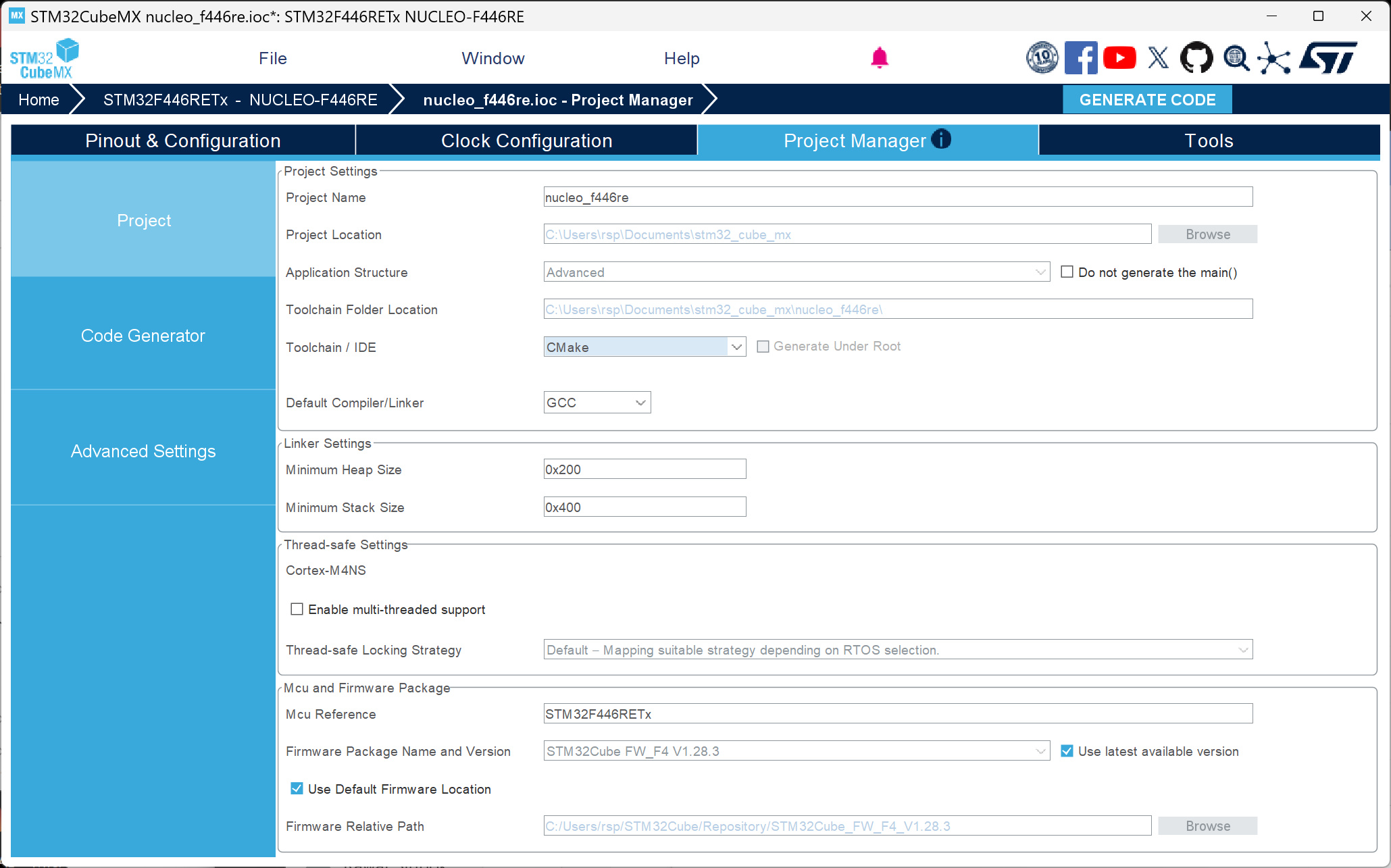The width and height of the screenshot is (1391, 868).
Task: Enable Do not generate the main()
Action: coord(1067,272)
